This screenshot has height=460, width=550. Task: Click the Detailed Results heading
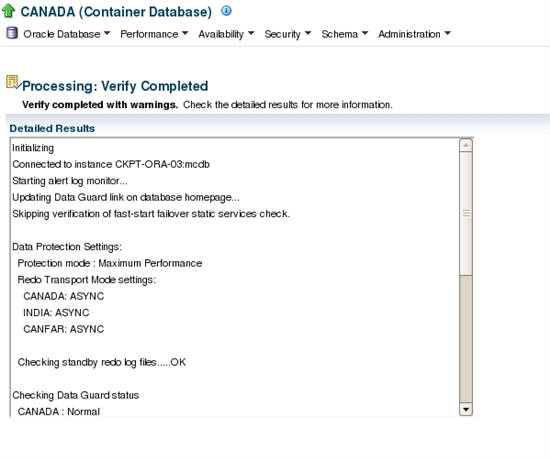click(x=52, y=128)
